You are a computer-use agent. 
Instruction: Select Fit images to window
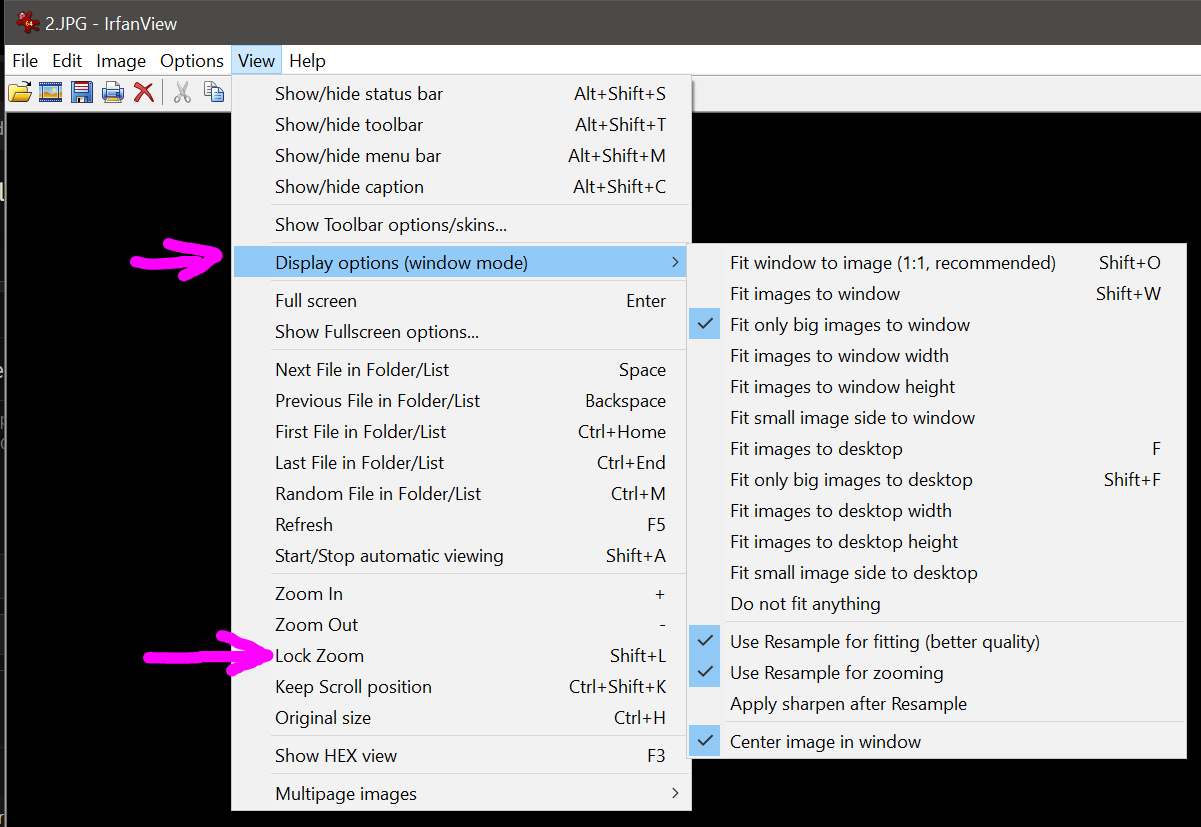937,294
